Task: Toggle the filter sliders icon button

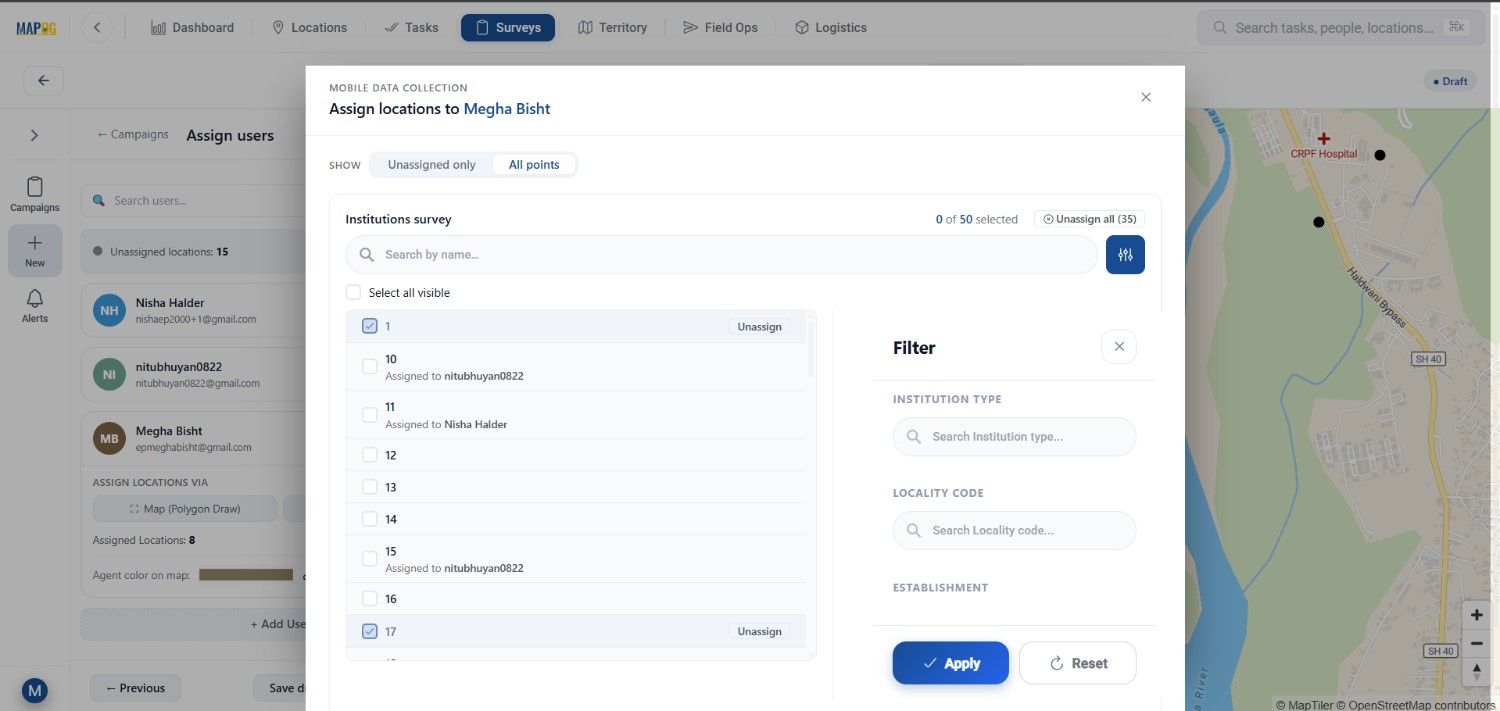Action: [1125, 255]
